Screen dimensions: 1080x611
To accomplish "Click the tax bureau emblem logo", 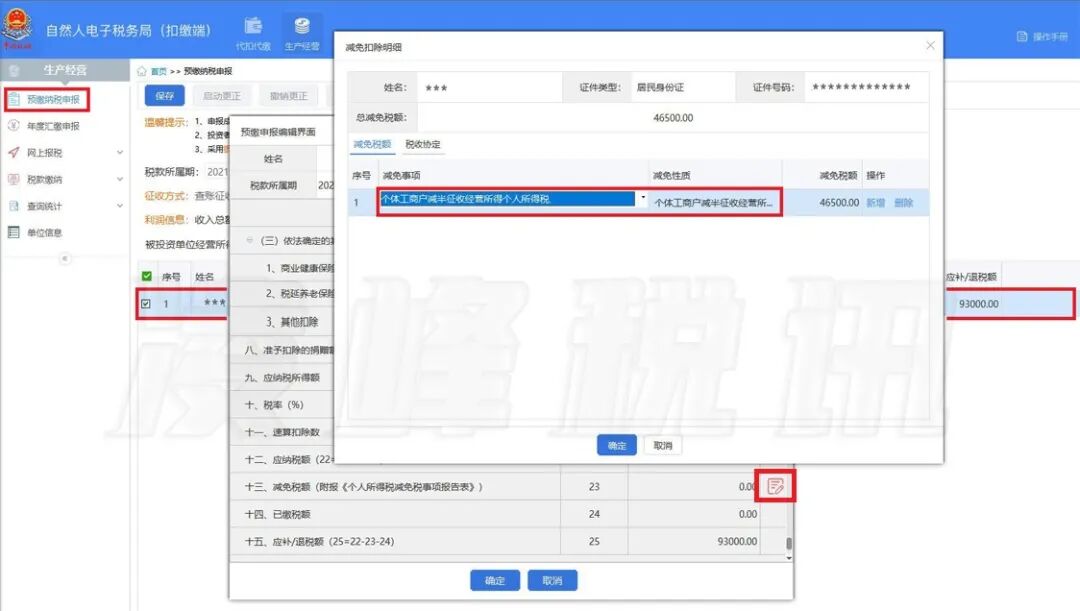I will pos(17,28).
